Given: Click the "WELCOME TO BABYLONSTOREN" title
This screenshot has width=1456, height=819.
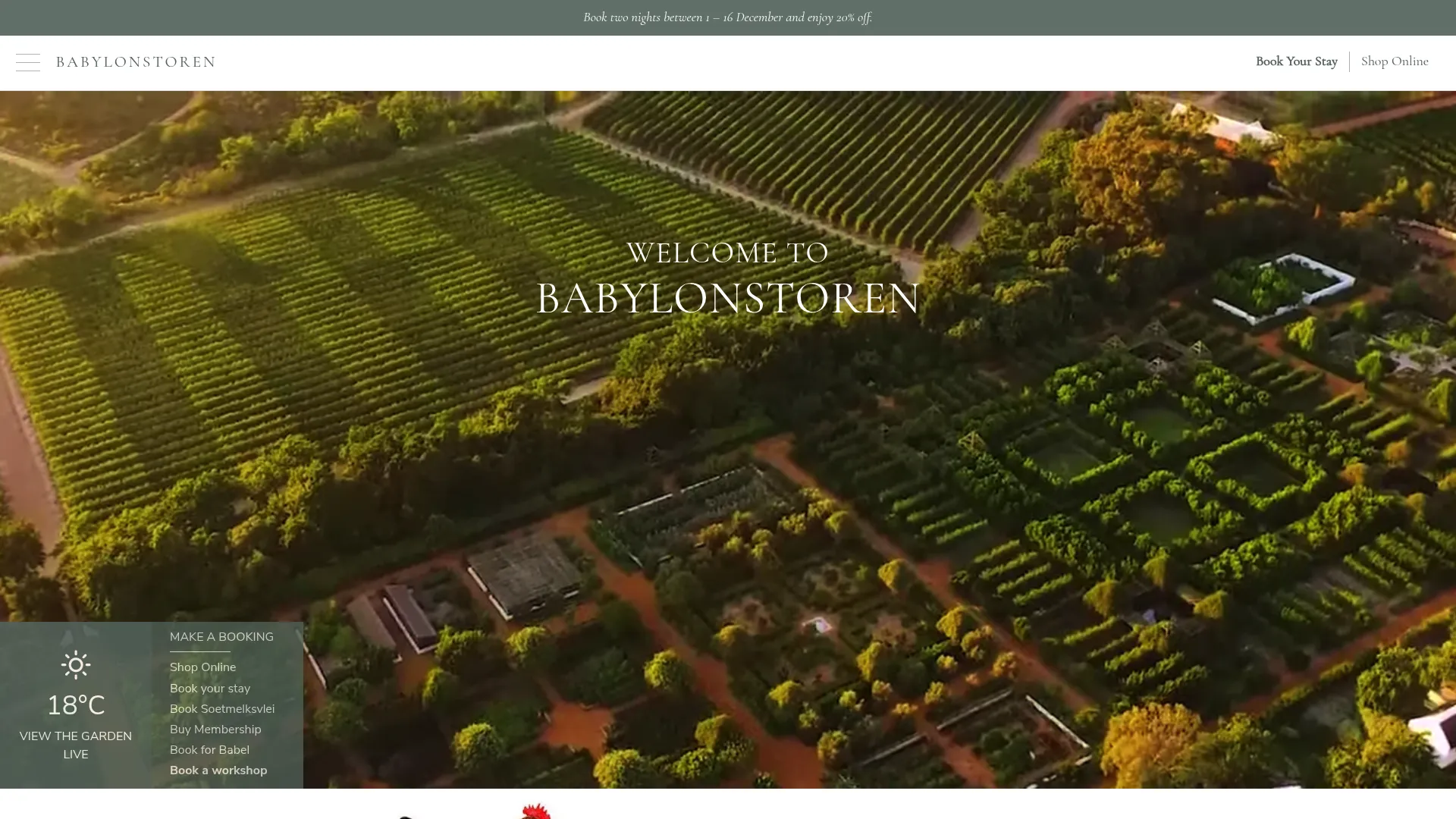Looking at the screenshot, I should click(x=727, y=277).
